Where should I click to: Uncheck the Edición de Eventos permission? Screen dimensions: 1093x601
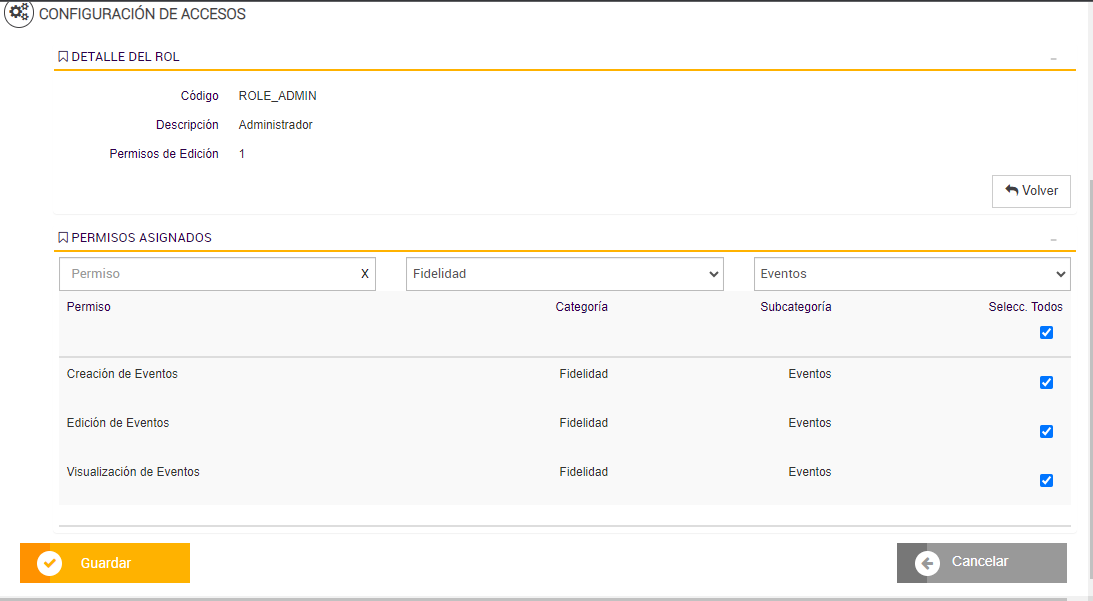1046,431
